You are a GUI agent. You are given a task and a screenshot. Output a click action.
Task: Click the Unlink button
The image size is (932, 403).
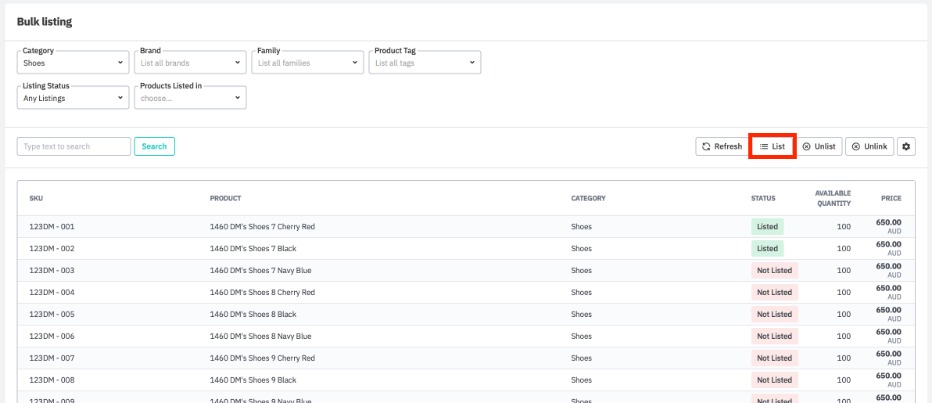(869, 146)
